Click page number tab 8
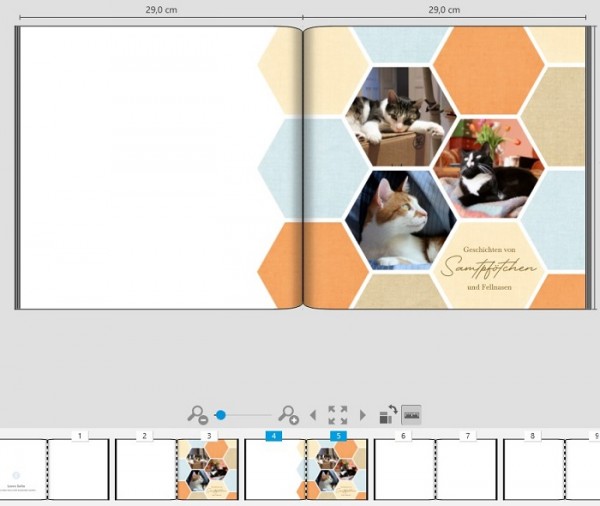This screenshot has height=506, width=600. point(532,436)
